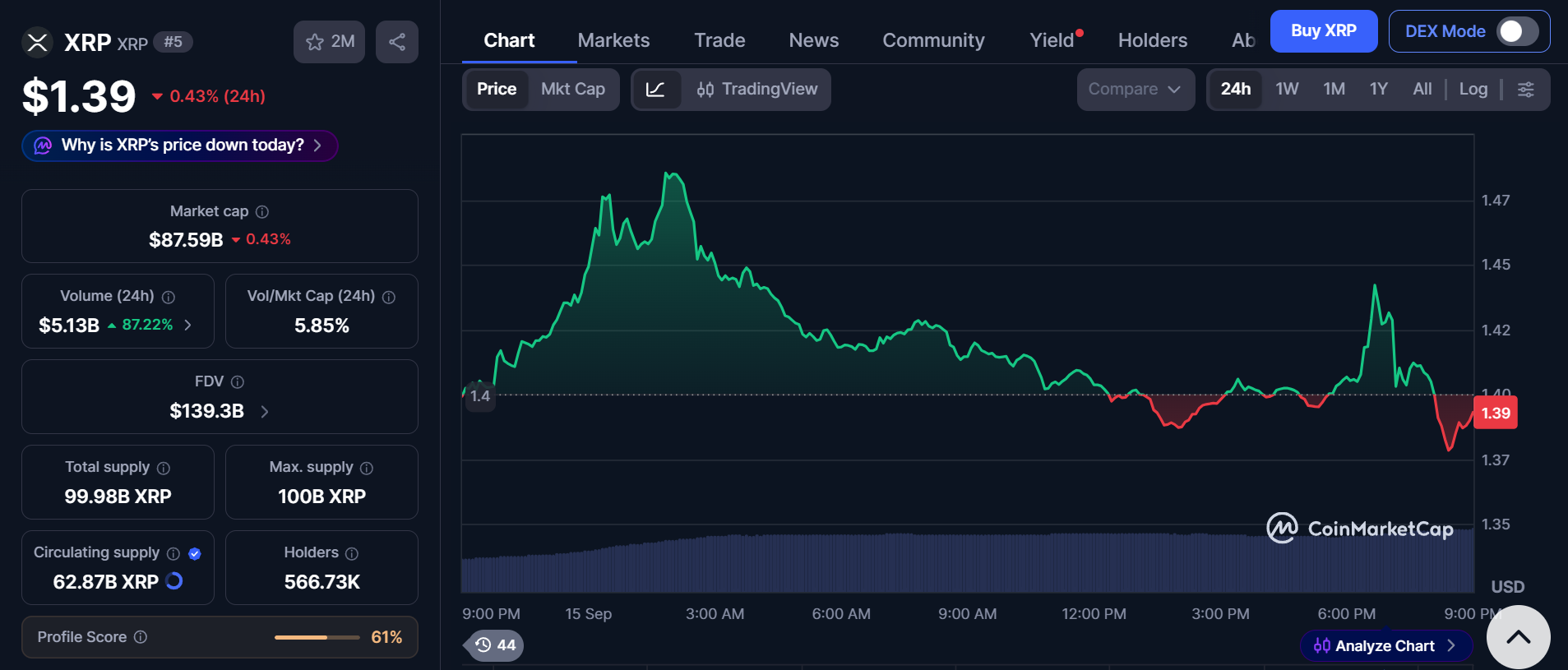1568x670 pixels.
Task: Click 99.98B XRP total supply value
Action: click(x=118, y=497)
